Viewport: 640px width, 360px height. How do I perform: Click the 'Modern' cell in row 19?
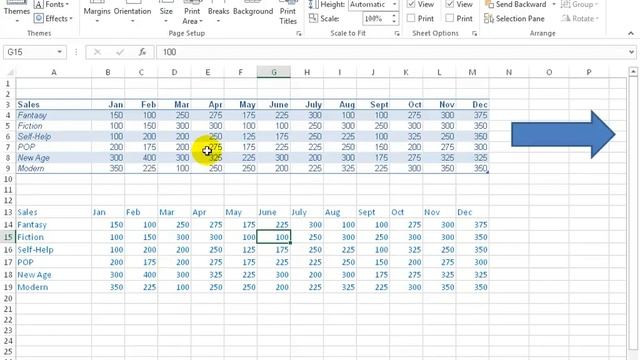53,287
